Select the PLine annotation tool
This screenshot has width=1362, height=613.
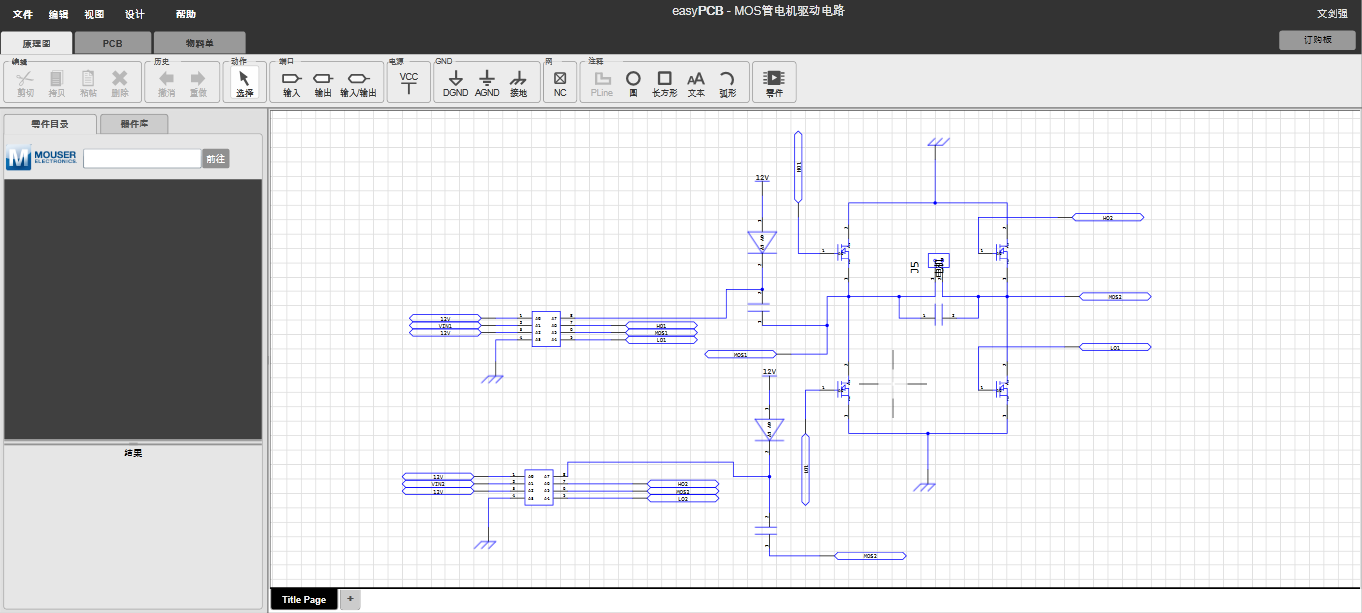pos(602,83)
